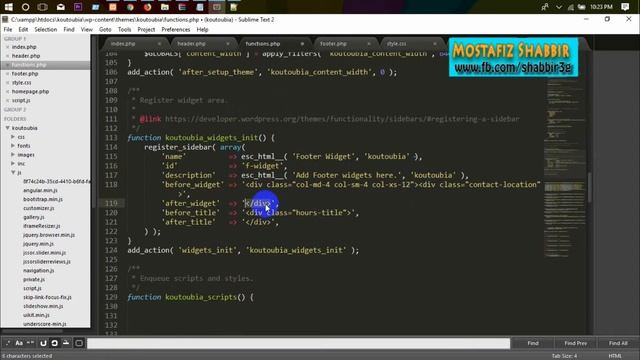640x360 pixels.
Task: Toggle whole word matching in find bar
Action: pyautogui.click(x=30, y=343)
